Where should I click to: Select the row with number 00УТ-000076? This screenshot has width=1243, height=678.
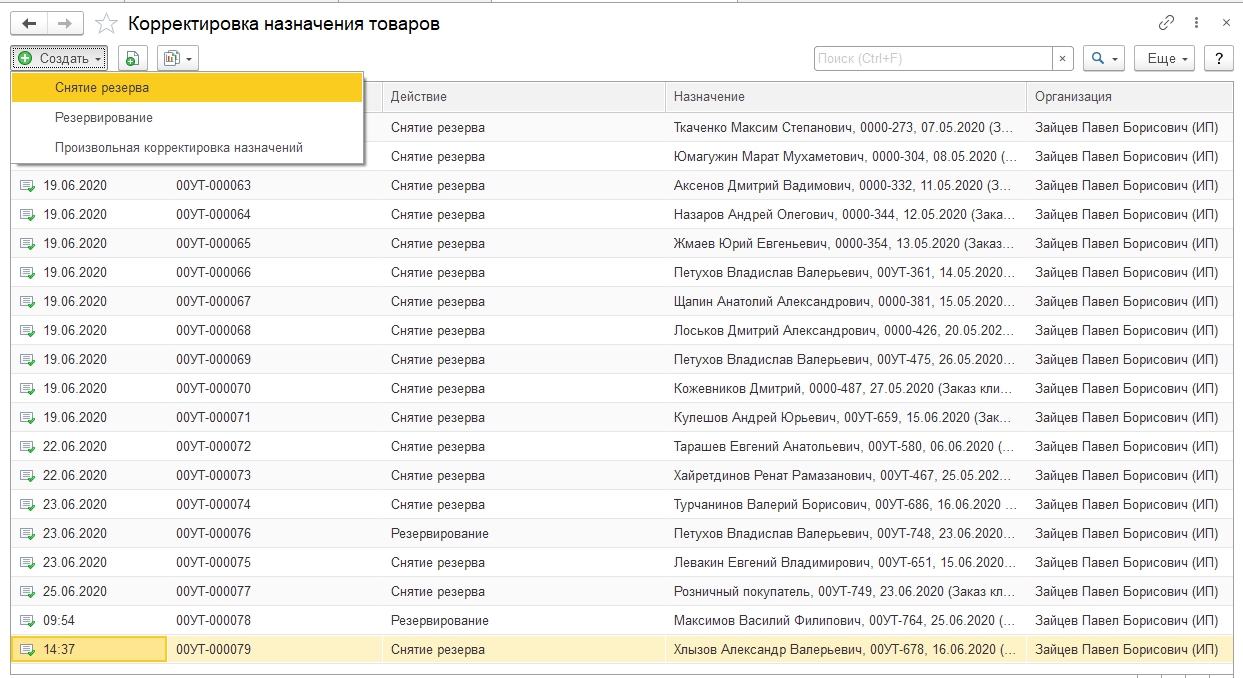tap(213, 534)
